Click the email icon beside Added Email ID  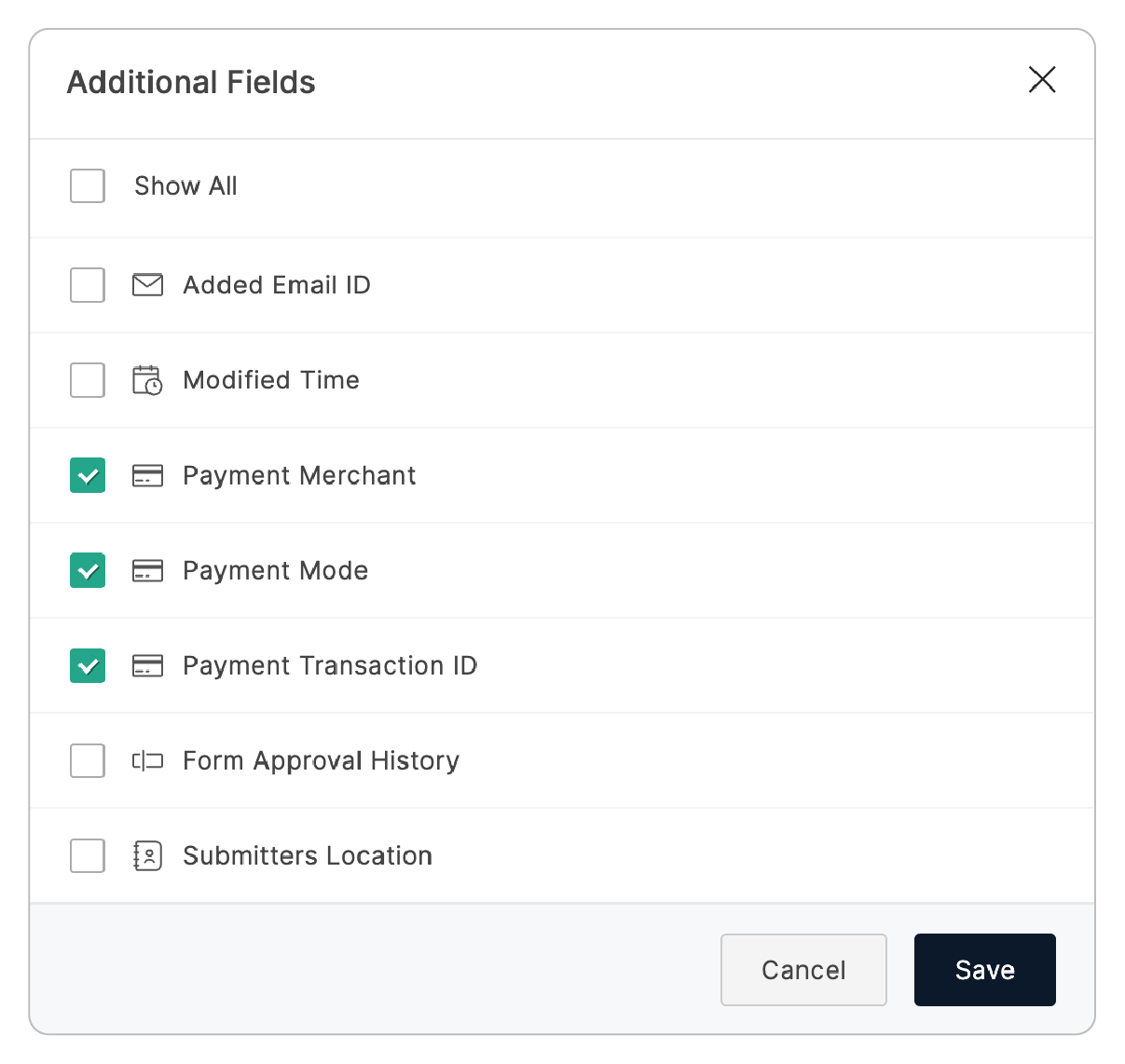point(147,285)
